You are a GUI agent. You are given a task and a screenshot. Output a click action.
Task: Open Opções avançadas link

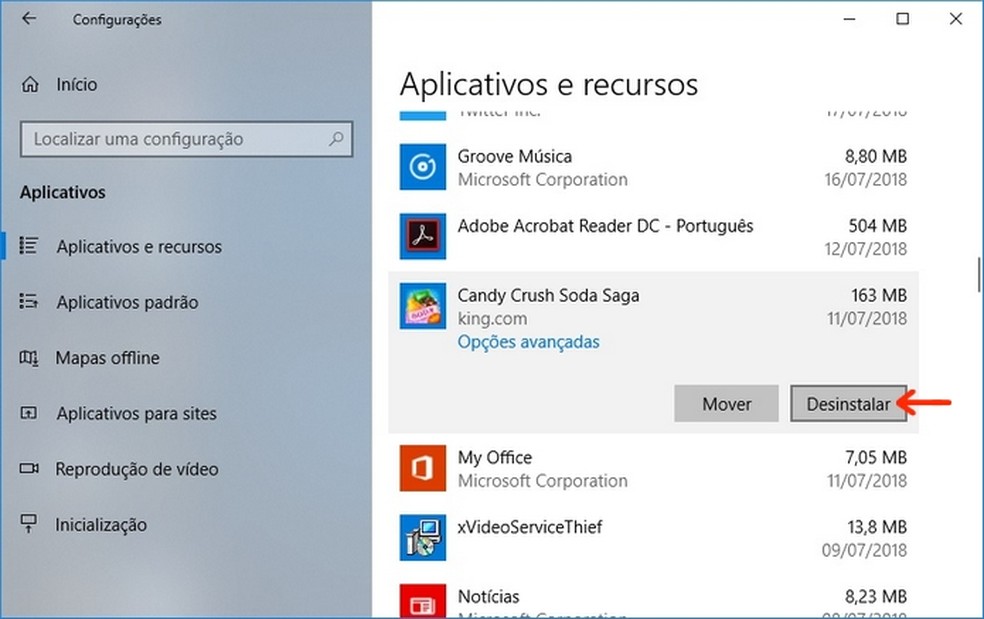coord(528,342)
